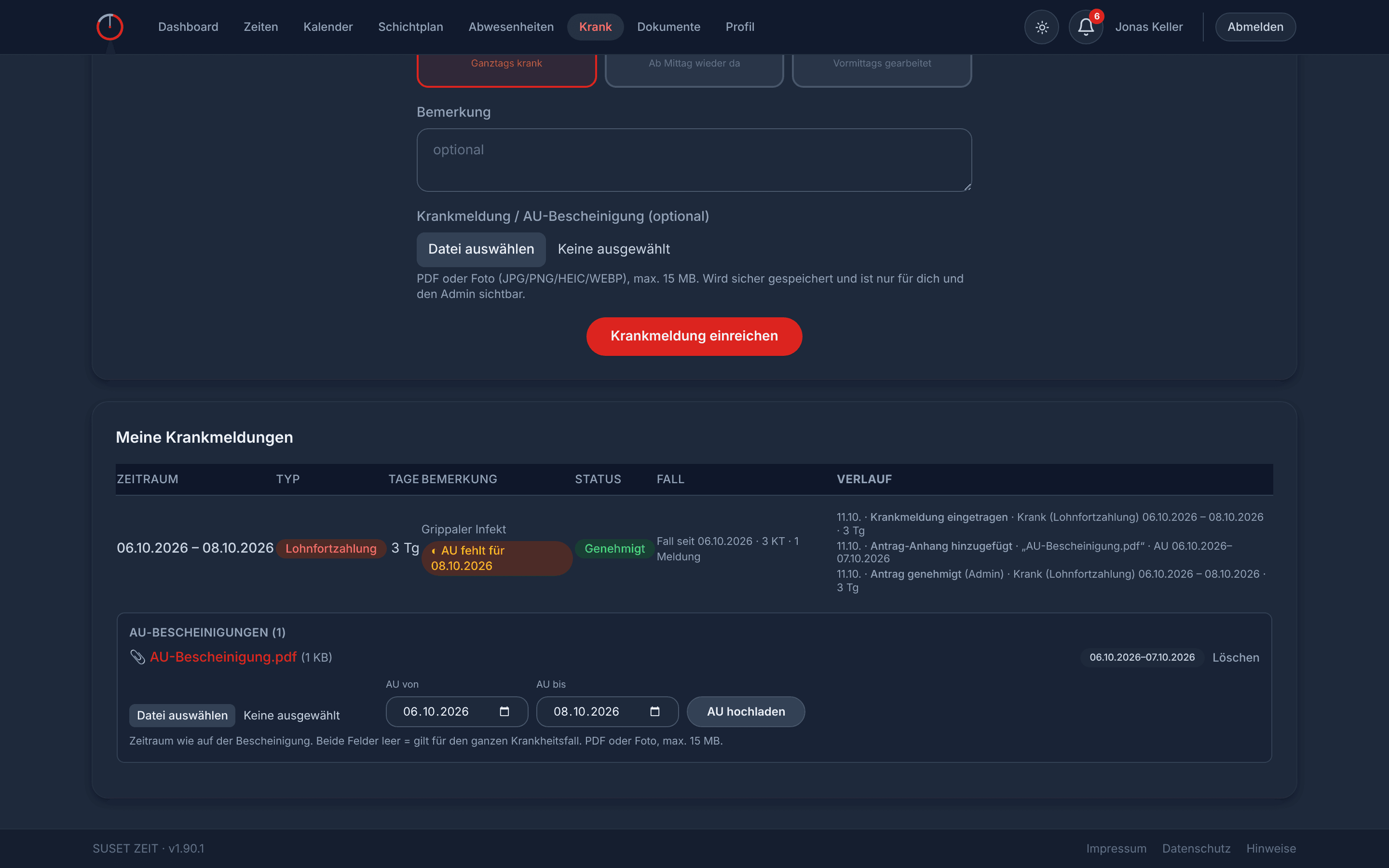The image size is (1389, 868).
Task: Open the Hinweise footer link
Action: [x=1271, y=849]
